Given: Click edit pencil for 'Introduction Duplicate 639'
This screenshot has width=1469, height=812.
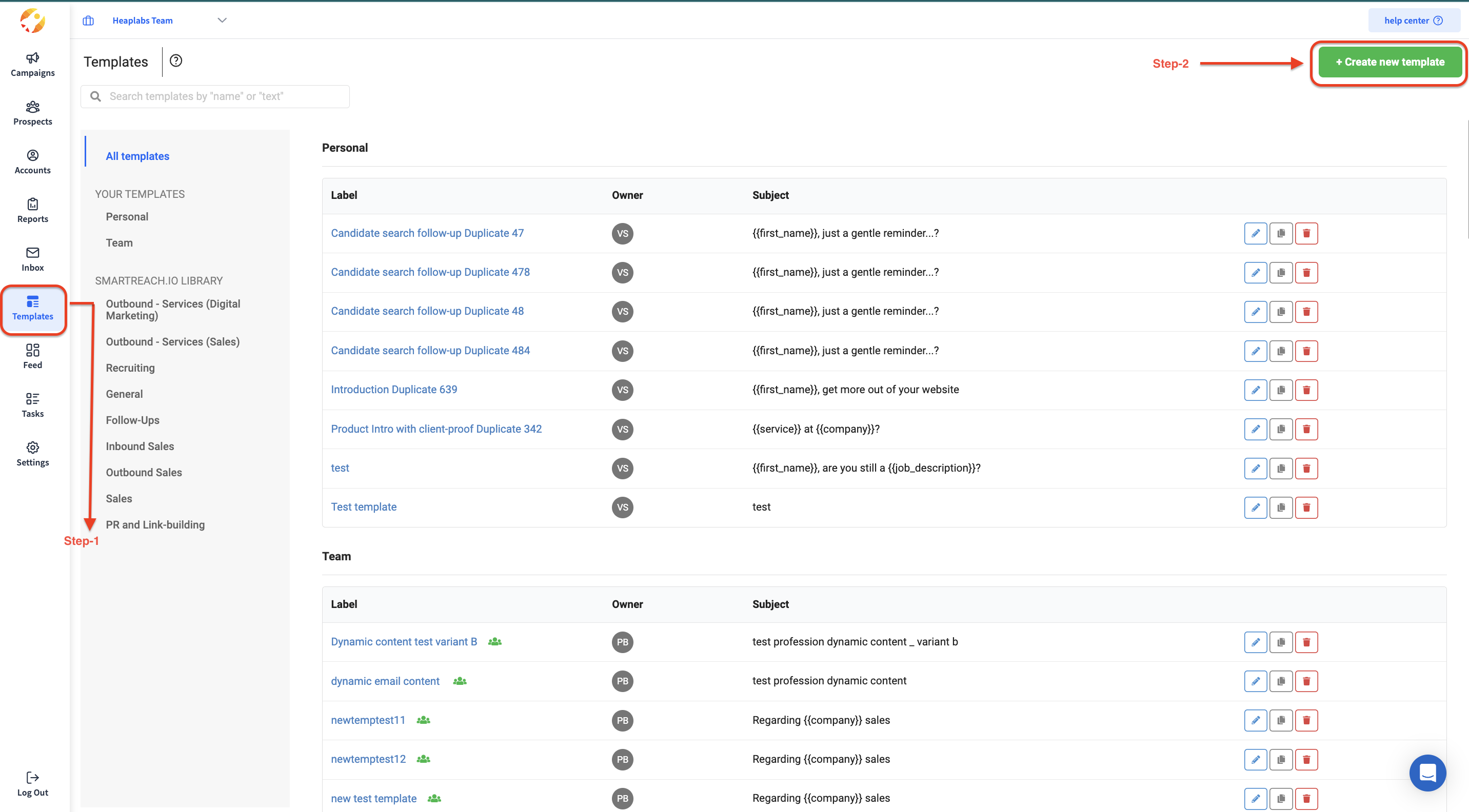Looking at the screenshot, I should (x=1255, y=390).
